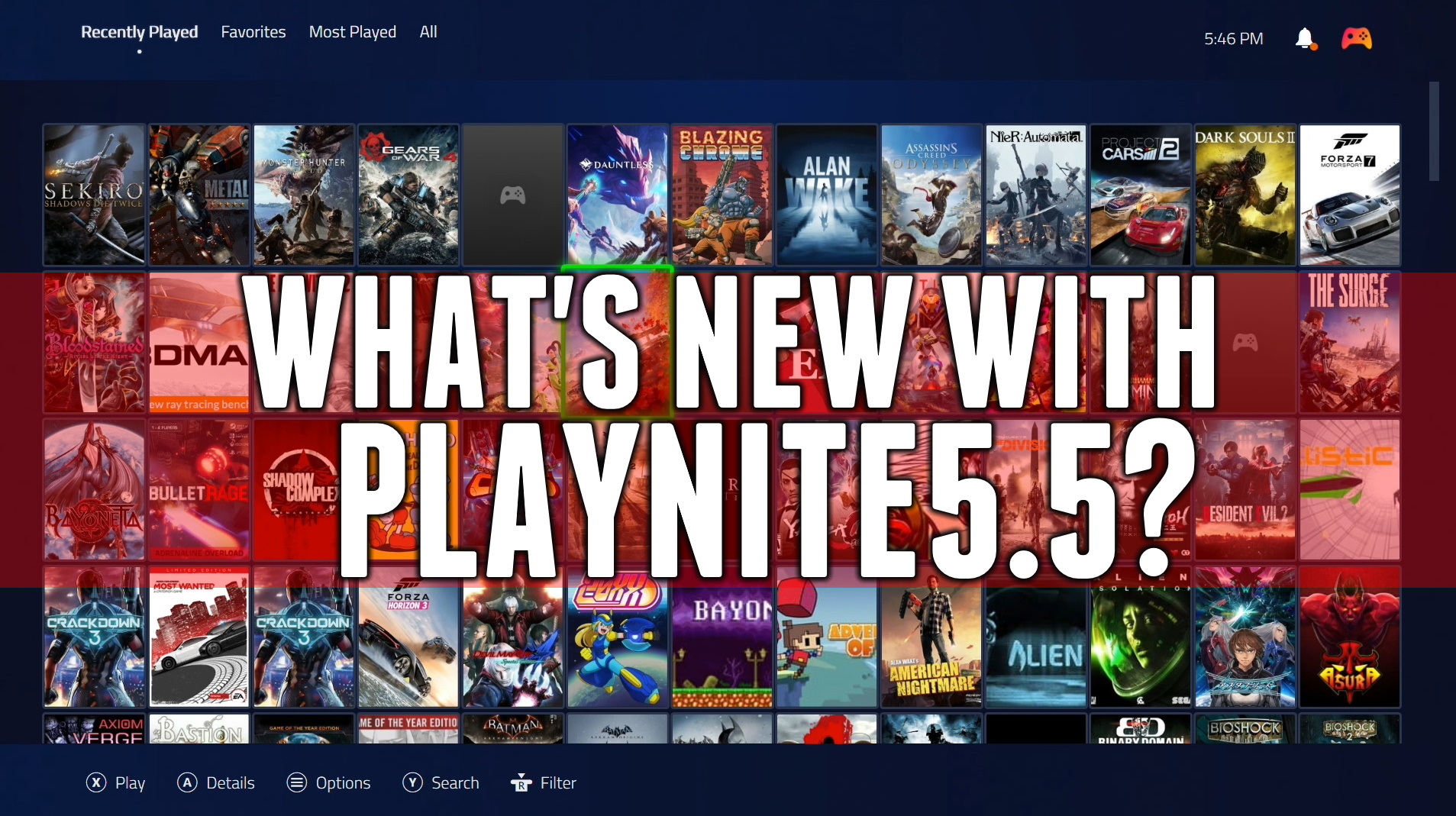Viewport: 1456px width, 816px height.
Task: Launch Play on the selected game
Action: pyautogui.click(x=116, y=782)
